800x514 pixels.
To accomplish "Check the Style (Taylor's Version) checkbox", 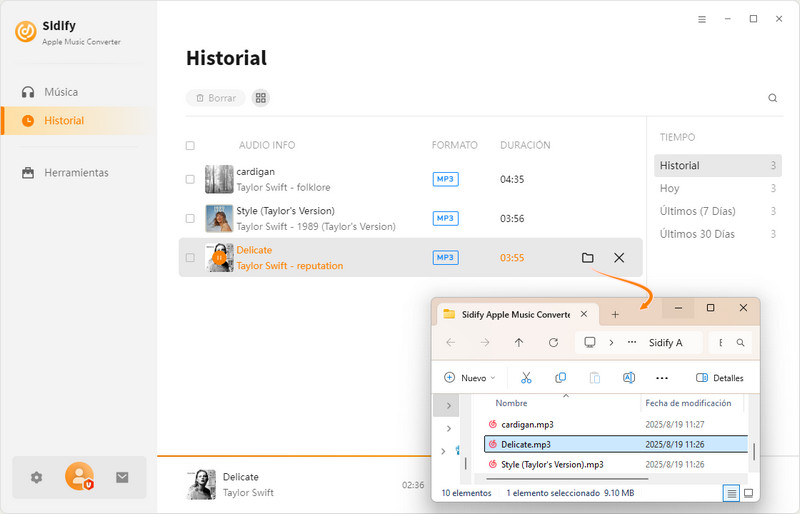I will [x=190, y=218].
